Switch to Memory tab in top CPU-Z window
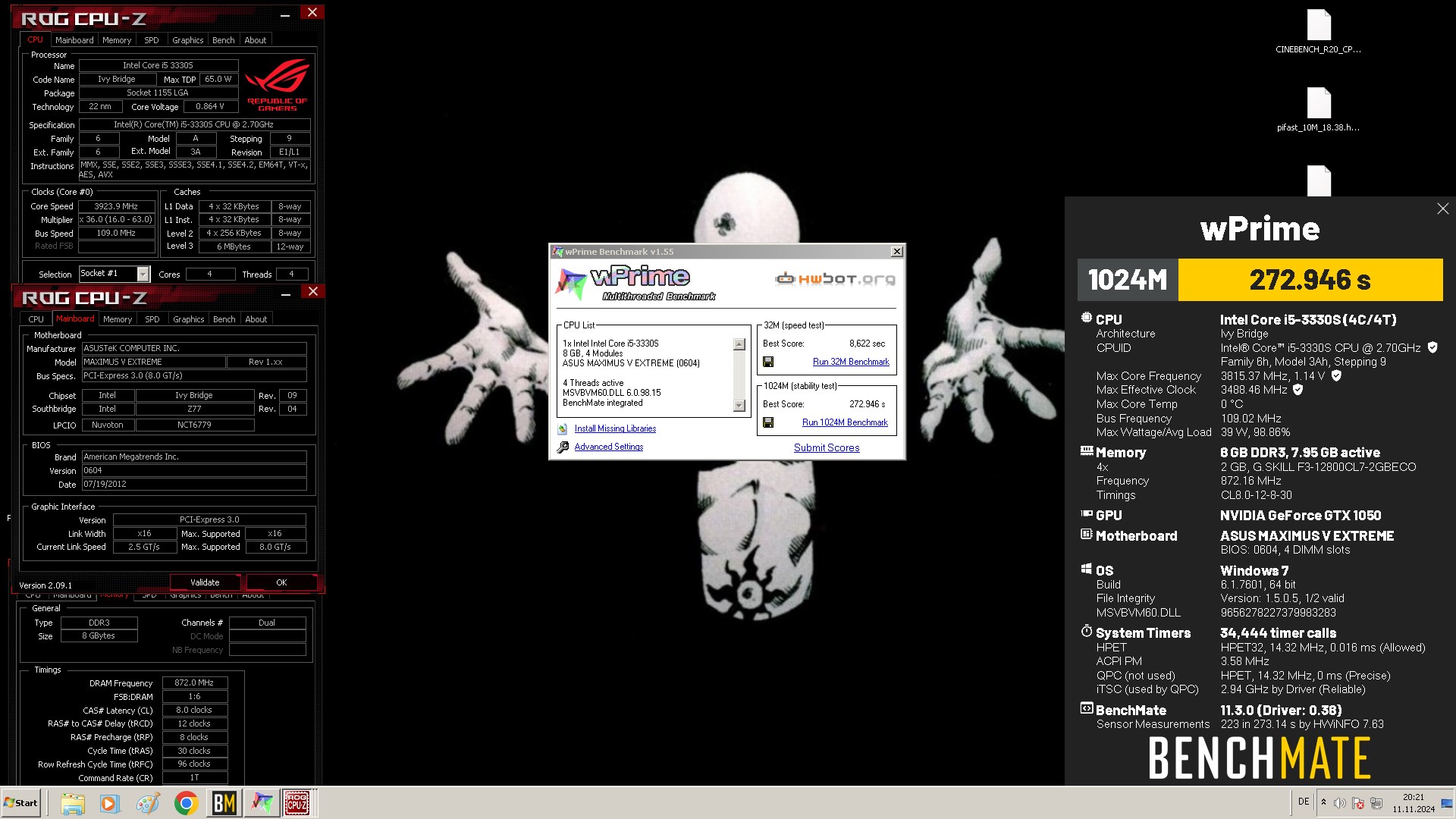 point(117,40)
